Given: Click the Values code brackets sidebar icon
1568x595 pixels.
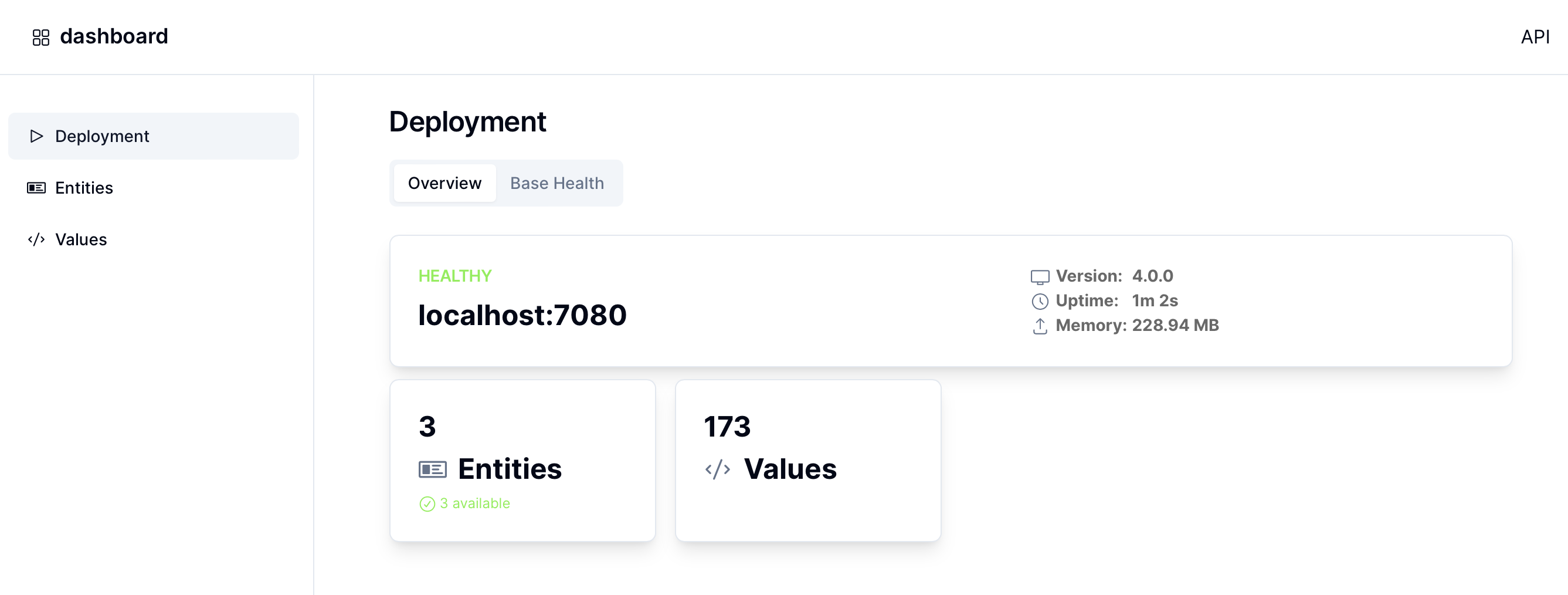Looking at the screenshot, I should coord(36,239).
